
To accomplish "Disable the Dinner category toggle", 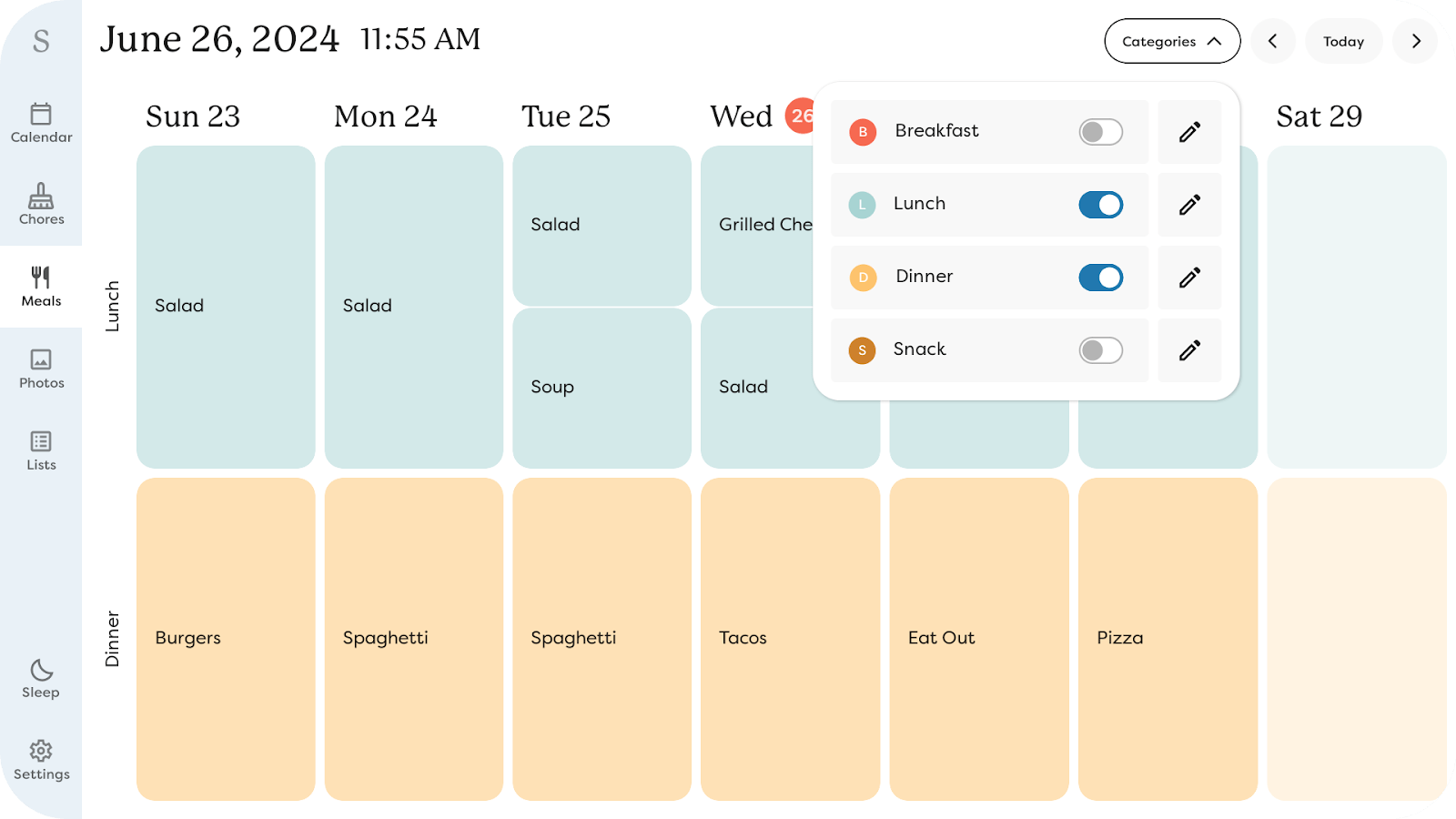I will pos(1100,278).
